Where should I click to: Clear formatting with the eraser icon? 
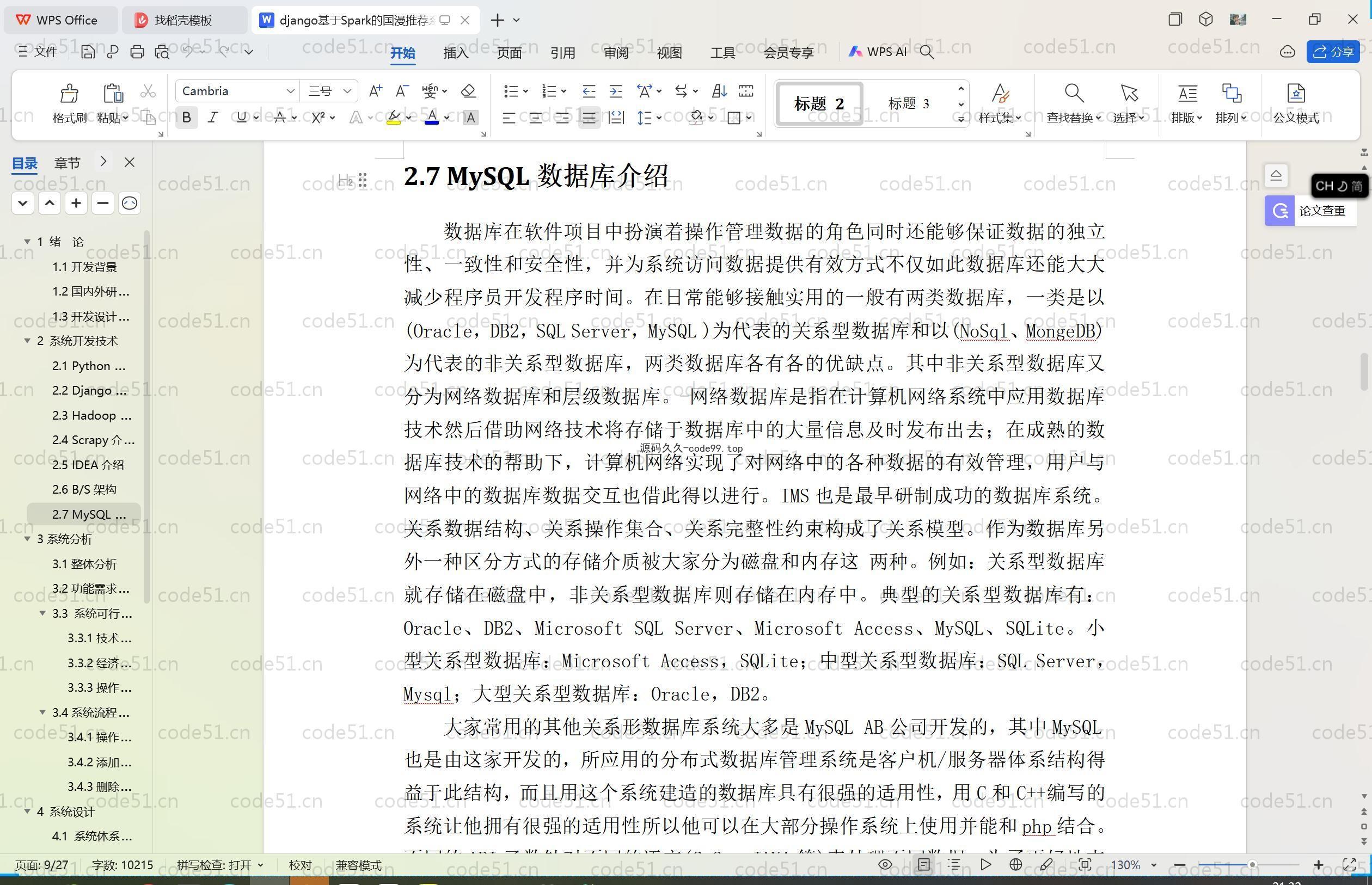point(468,91)
